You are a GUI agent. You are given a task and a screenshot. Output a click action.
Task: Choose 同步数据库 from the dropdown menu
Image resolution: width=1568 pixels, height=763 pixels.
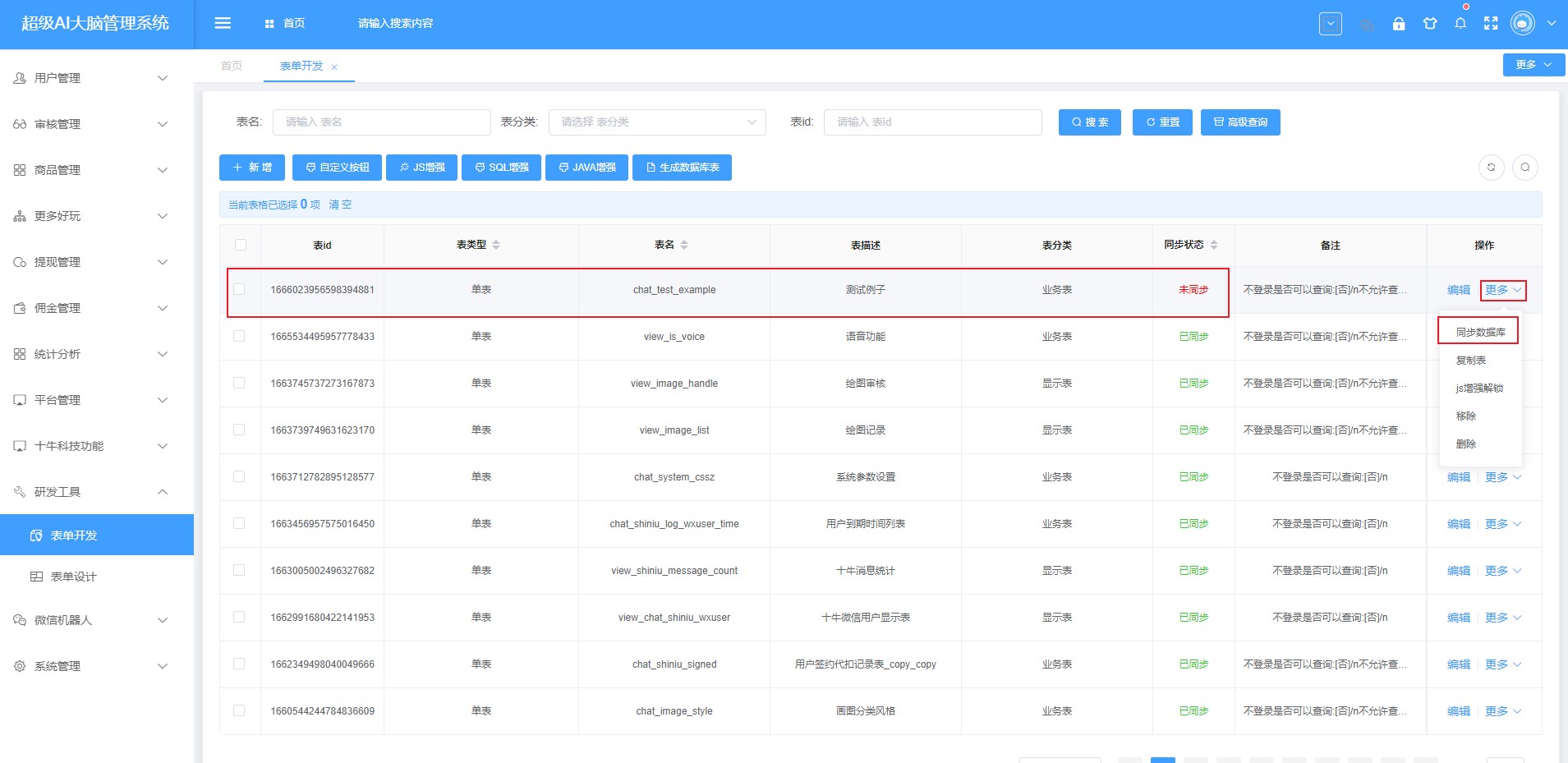(1480, 333)
